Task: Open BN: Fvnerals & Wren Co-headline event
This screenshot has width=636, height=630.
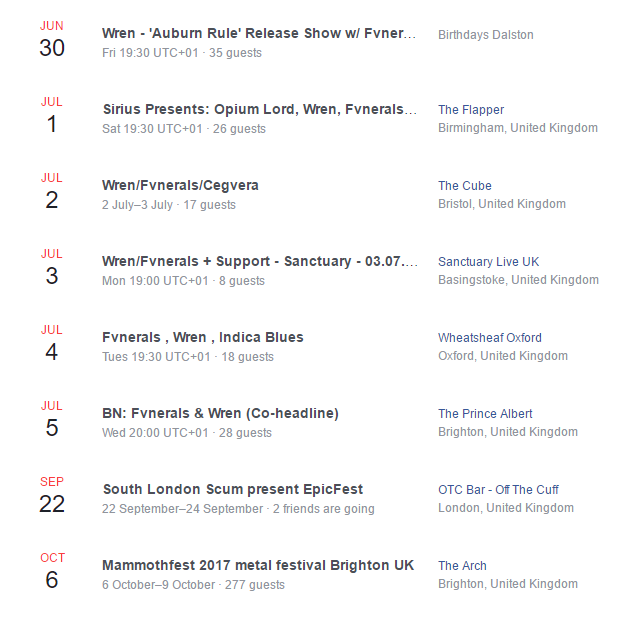Action: (220, 413)
